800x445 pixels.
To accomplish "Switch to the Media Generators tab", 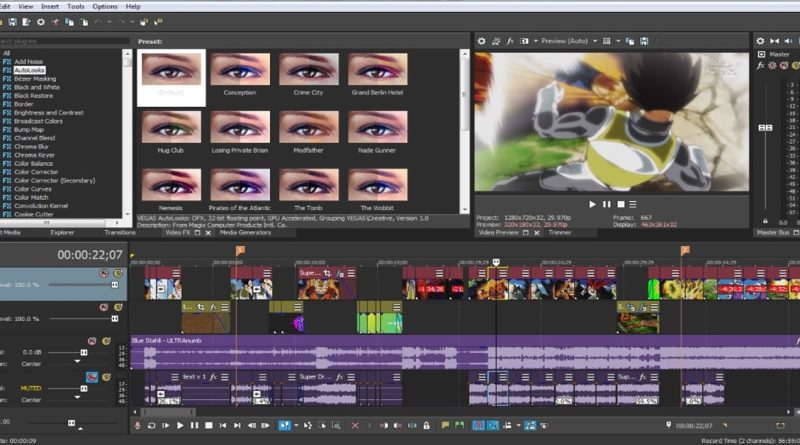I will tap(245, 233).
